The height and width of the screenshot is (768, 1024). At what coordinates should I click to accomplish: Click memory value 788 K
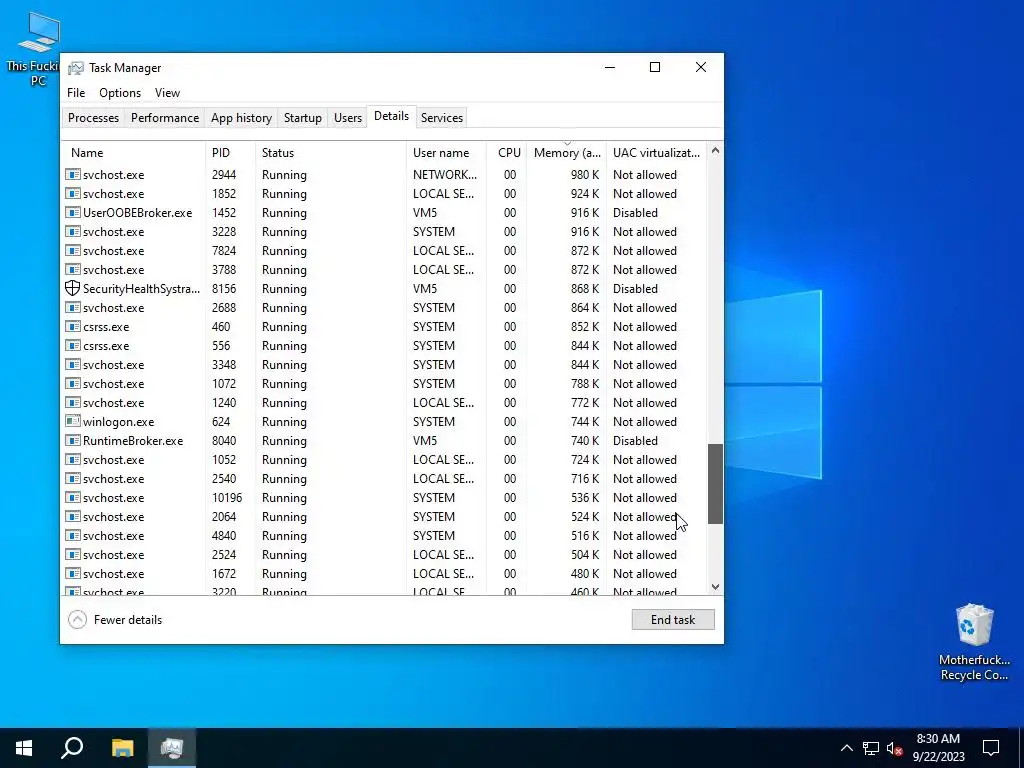584,384
